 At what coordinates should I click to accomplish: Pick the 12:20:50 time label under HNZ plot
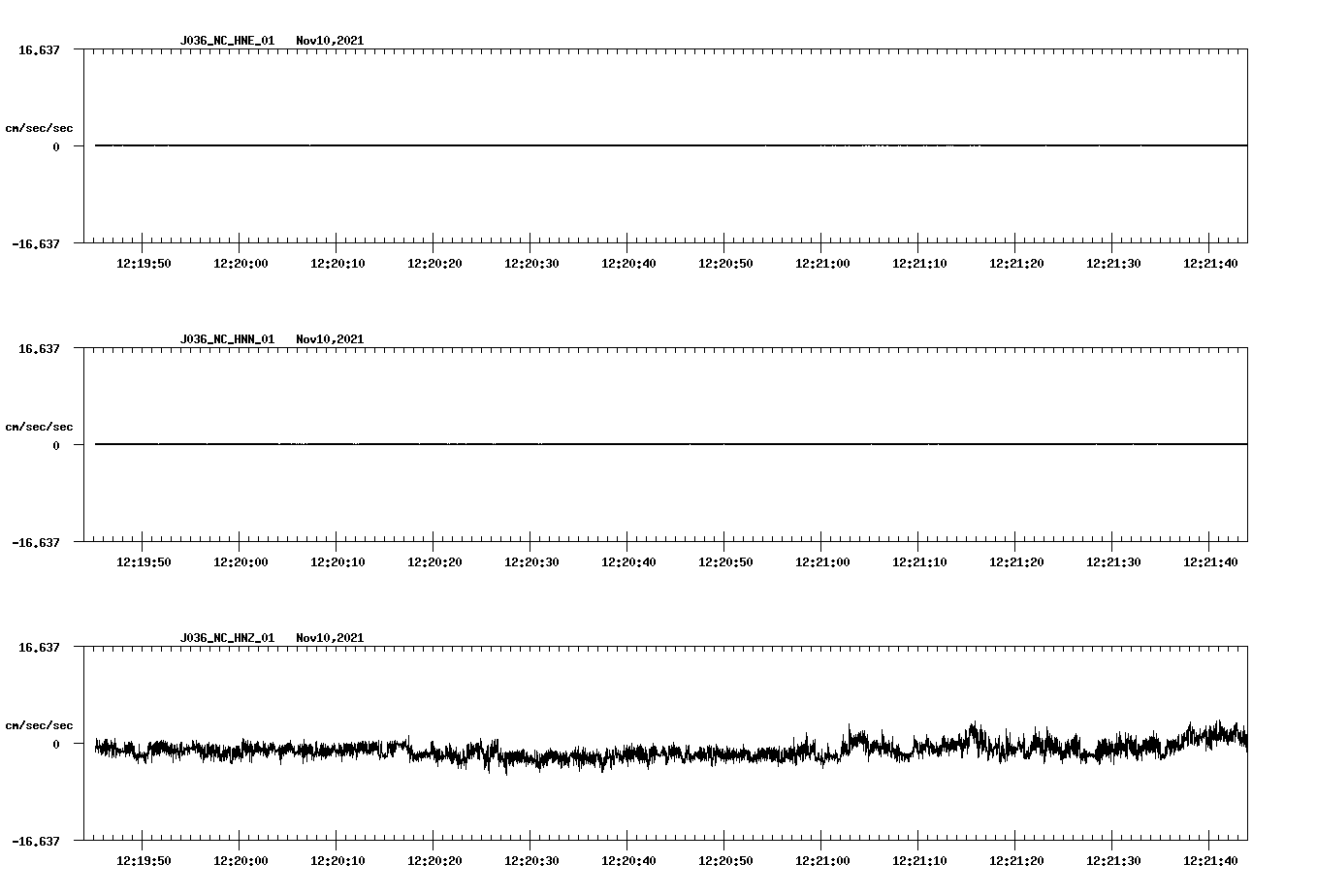(725, 861)
